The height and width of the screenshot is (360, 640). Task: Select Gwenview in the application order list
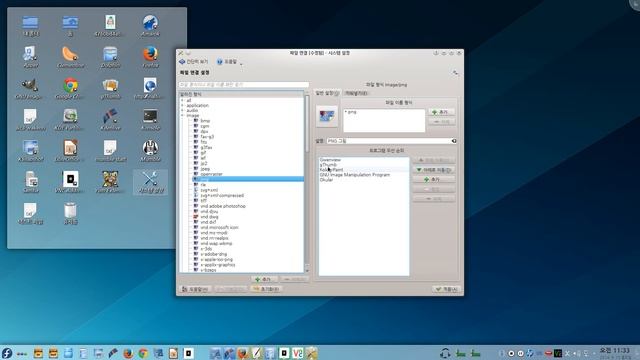[330, 160]
